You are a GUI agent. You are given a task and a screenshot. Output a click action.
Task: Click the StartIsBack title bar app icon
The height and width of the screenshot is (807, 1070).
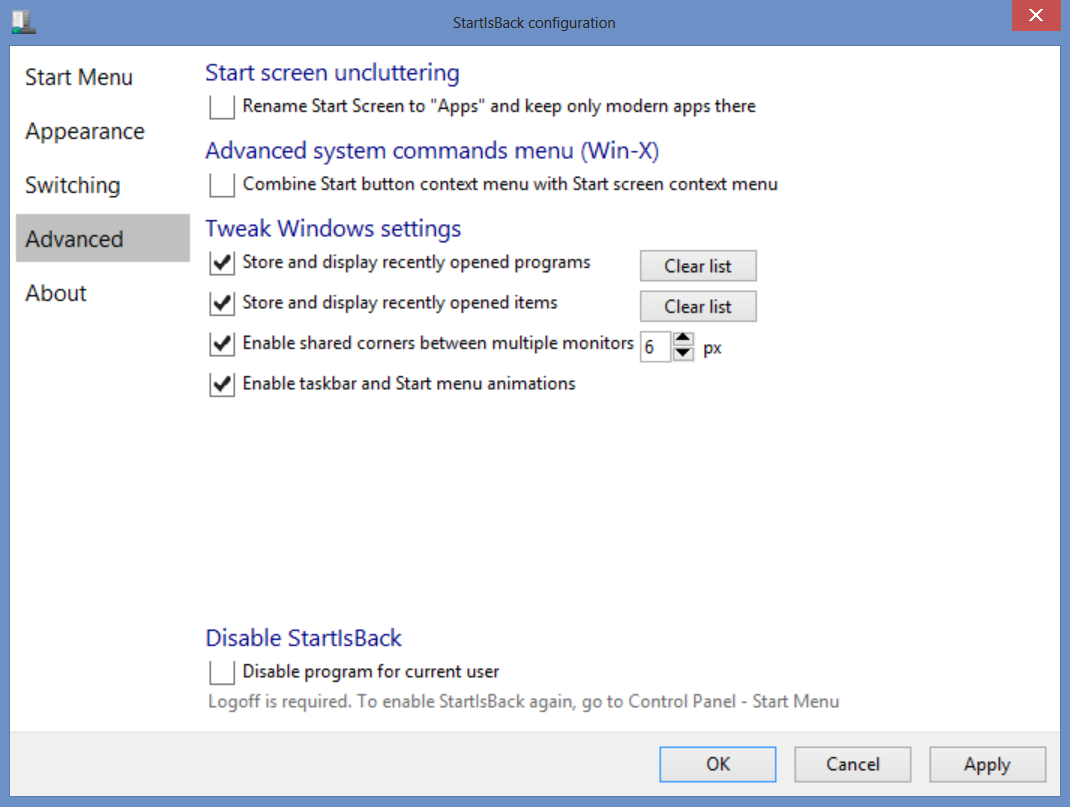click(24, 20)
